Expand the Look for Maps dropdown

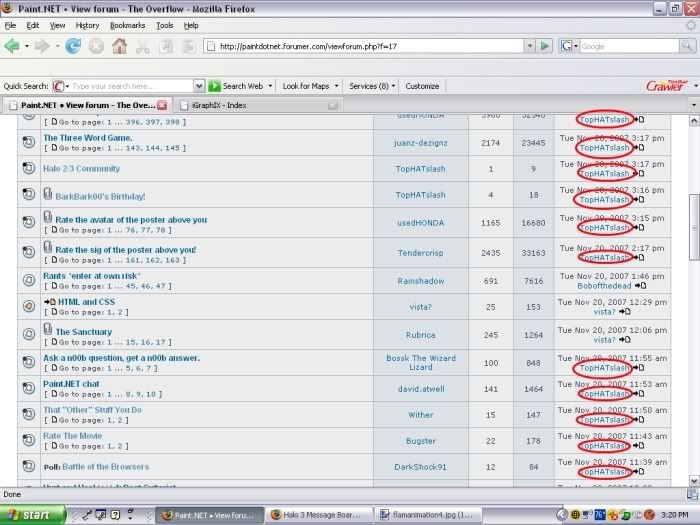(x=336, y=86)
